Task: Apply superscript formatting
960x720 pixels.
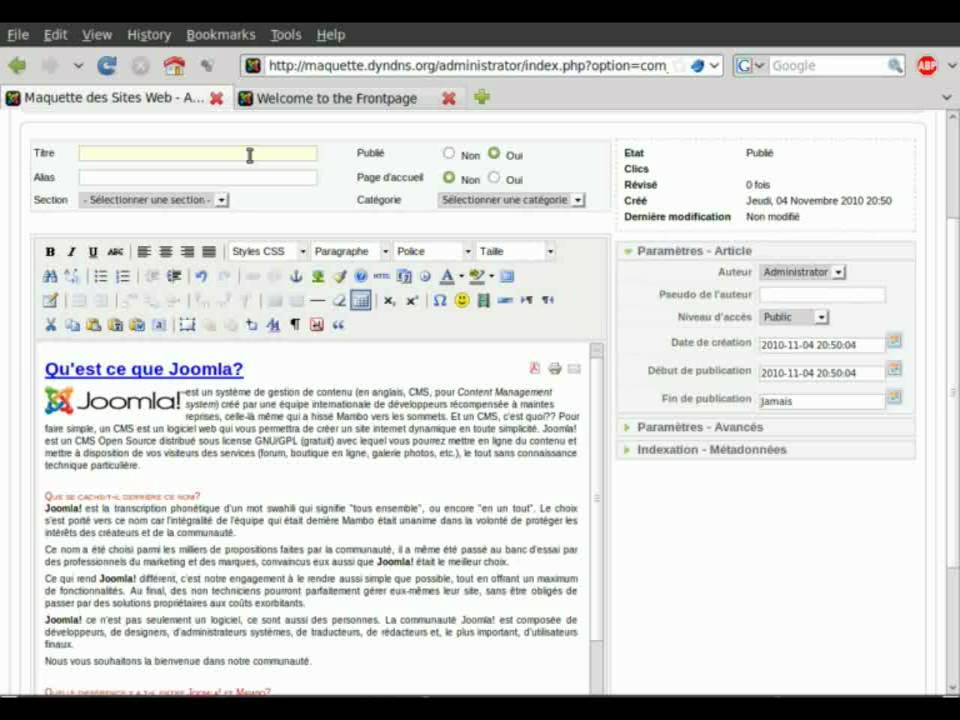Action: pos(411,301)
